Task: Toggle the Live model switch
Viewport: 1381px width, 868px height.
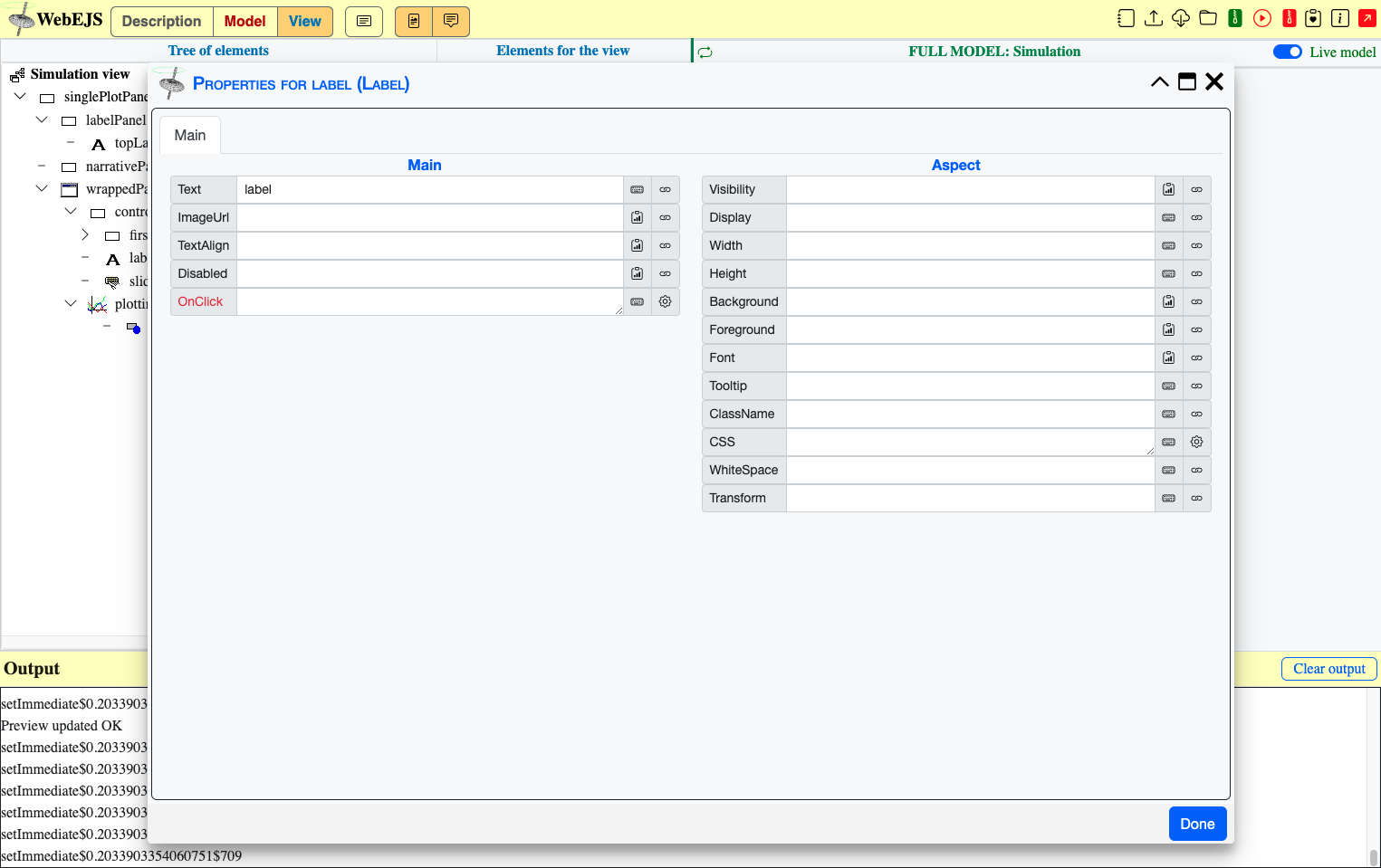Action: [1287, 52]
